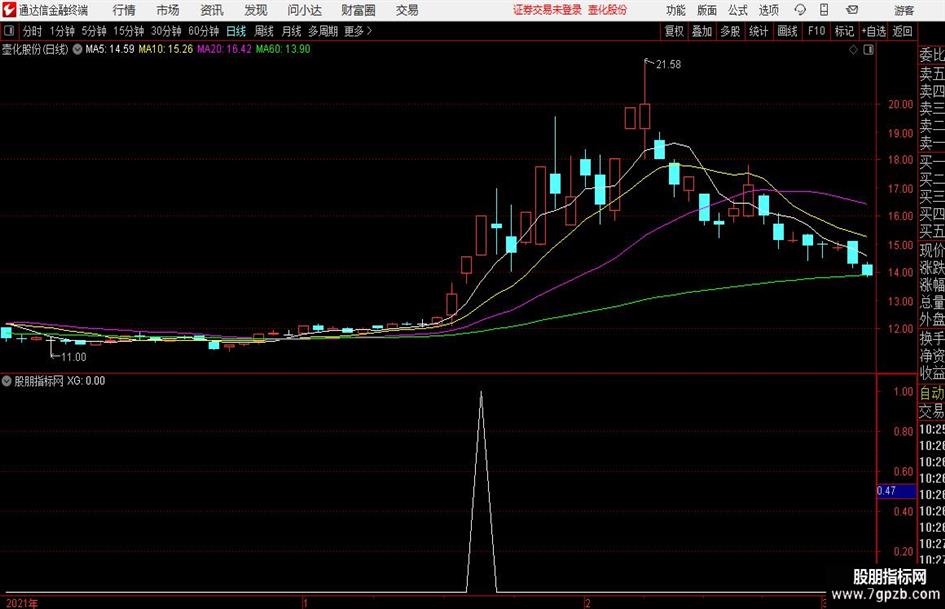Image resolution: width=945 pixels, height=609 pixels.
Task: Click the 2021年 label on the time axis
Action: [22, 603]
